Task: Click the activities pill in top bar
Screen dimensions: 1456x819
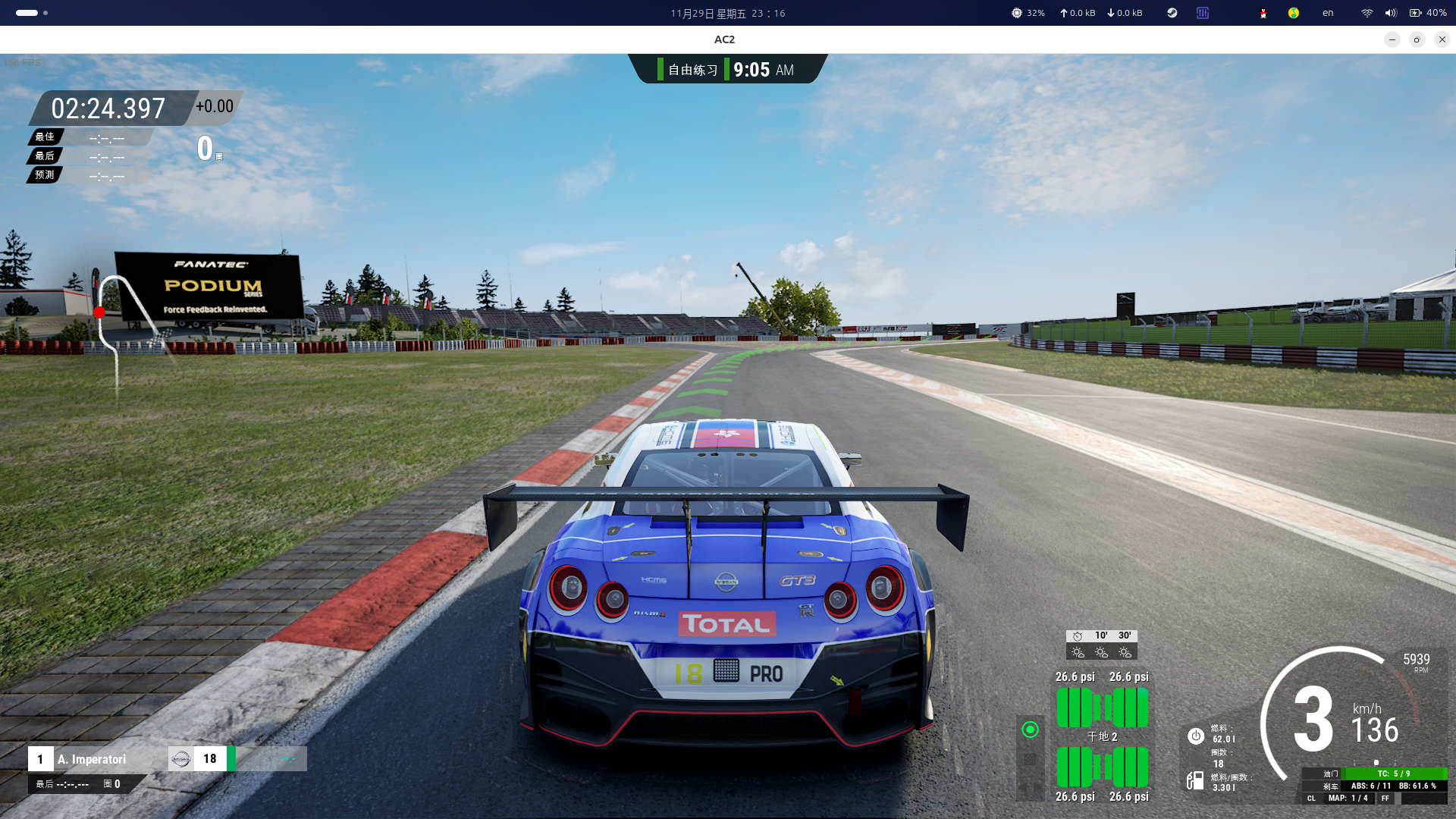Action: coord(27,13)
